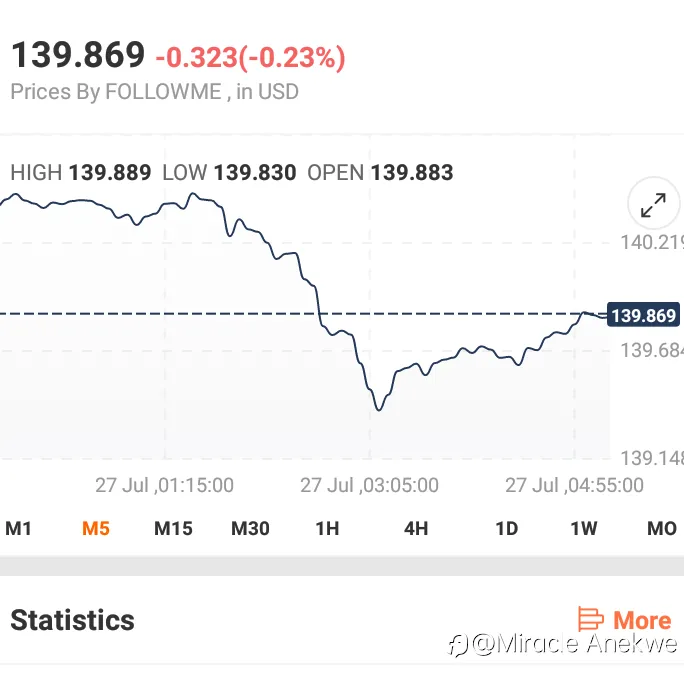Click the 27 Jul 03:05:00 time label
This screenshot has width=684, height=684.
(x=369, y=485)
